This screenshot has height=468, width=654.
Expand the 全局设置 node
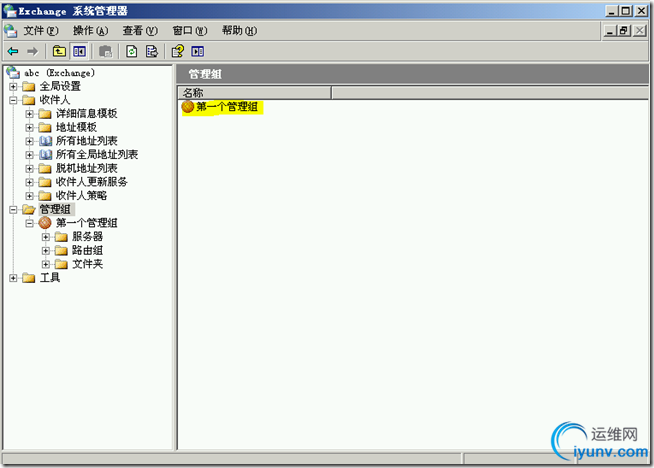coord(13,87)
